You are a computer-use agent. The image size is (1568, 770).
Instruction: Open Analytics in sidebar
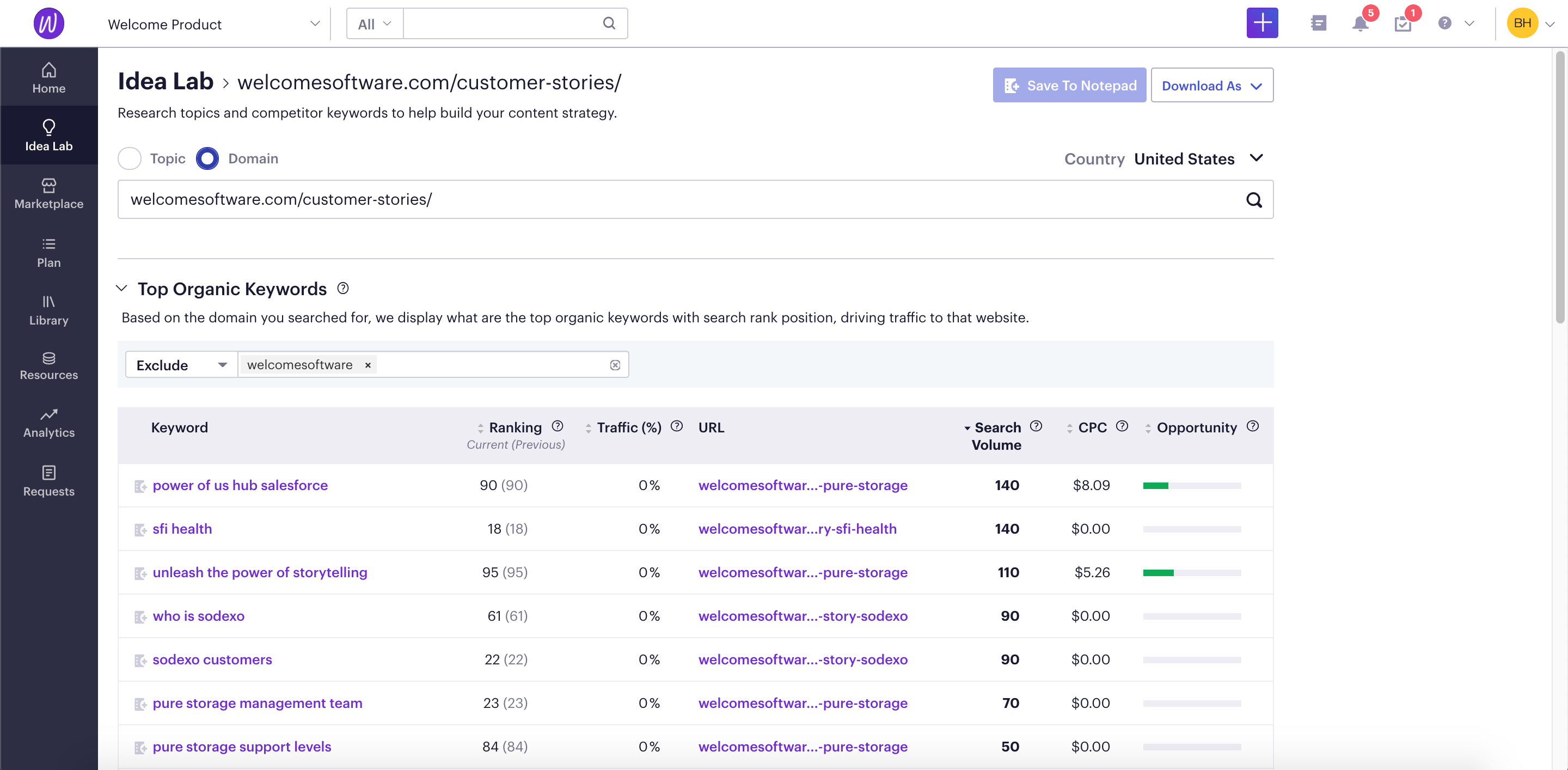(x=48, y=424)
